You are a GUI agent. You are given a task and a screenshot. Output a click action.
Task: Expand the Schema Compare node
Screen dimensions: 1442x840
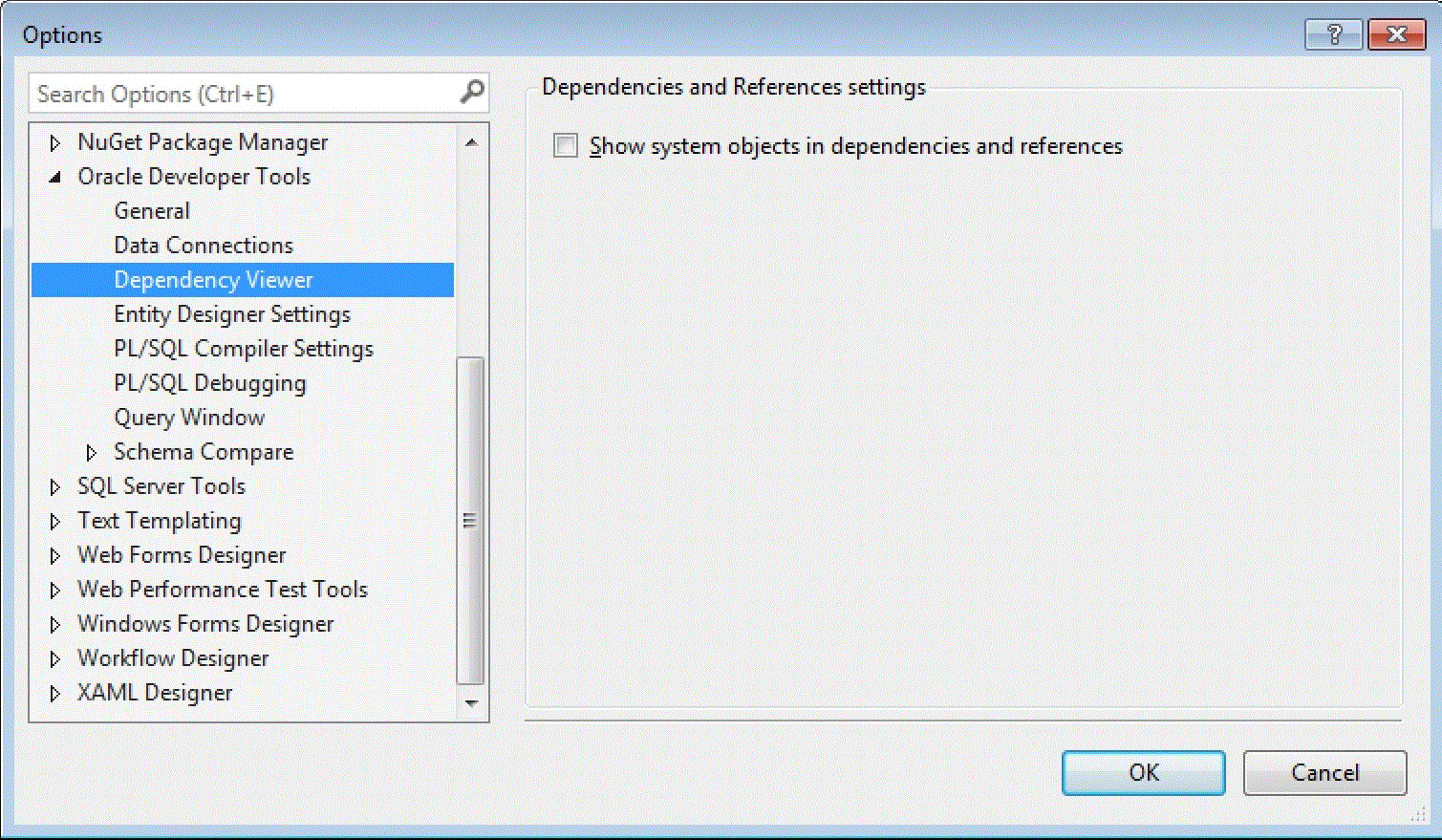coord(92,451)
